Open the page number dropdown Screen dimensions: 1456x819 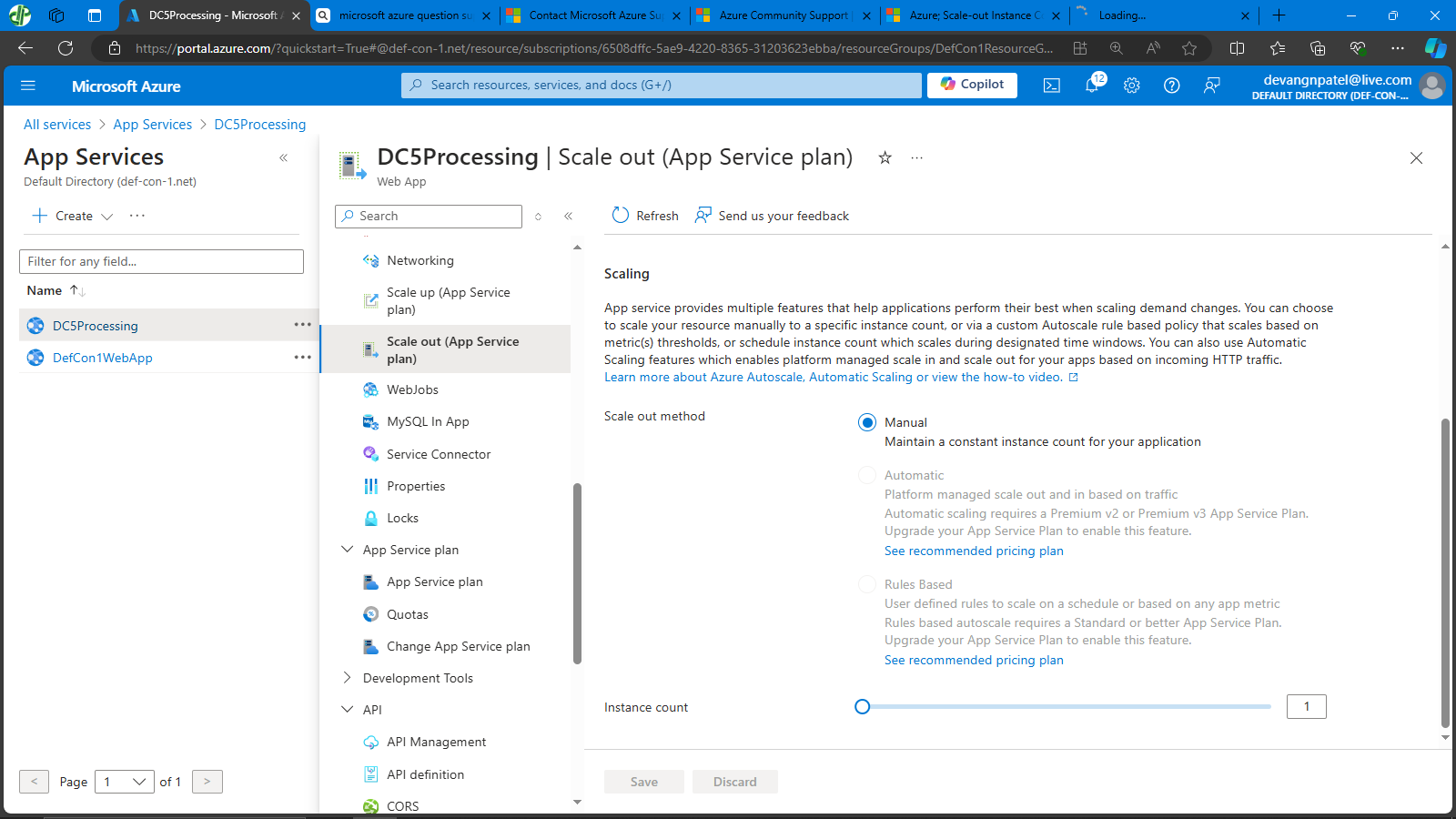coord(124,781)
